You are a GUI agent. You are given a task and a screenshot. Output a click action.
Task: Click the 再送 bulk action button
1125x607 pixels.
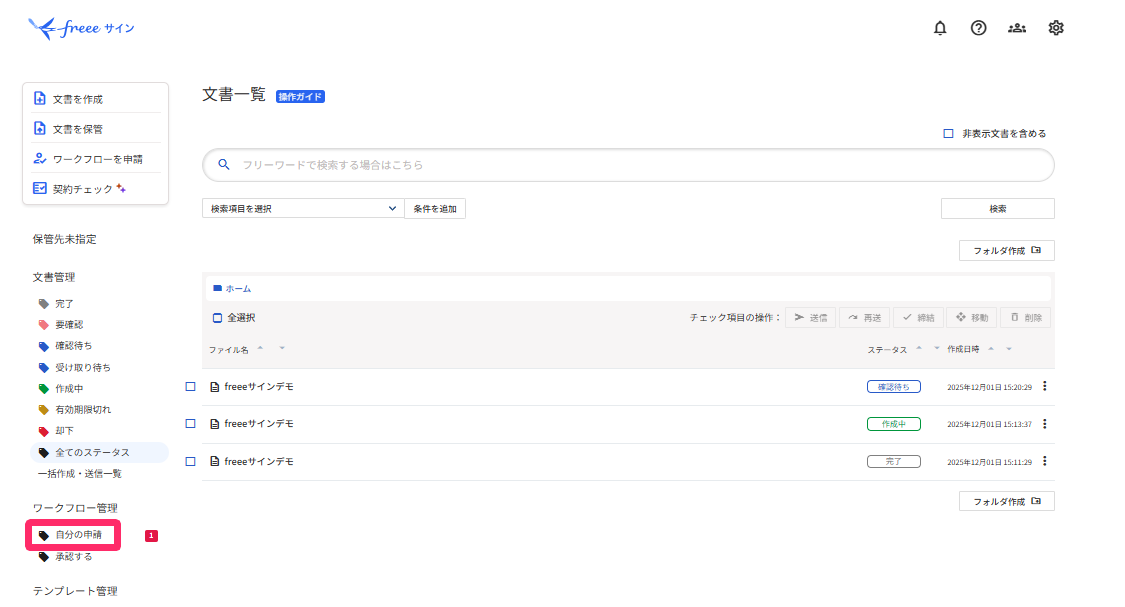[x=865, y=318]
